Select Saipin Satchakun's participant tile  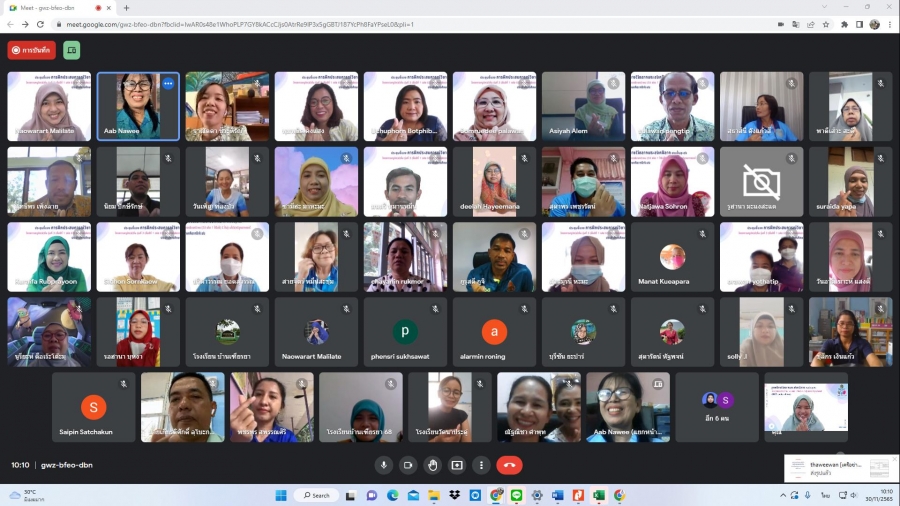pyautogui.click(x=93, y=407)
